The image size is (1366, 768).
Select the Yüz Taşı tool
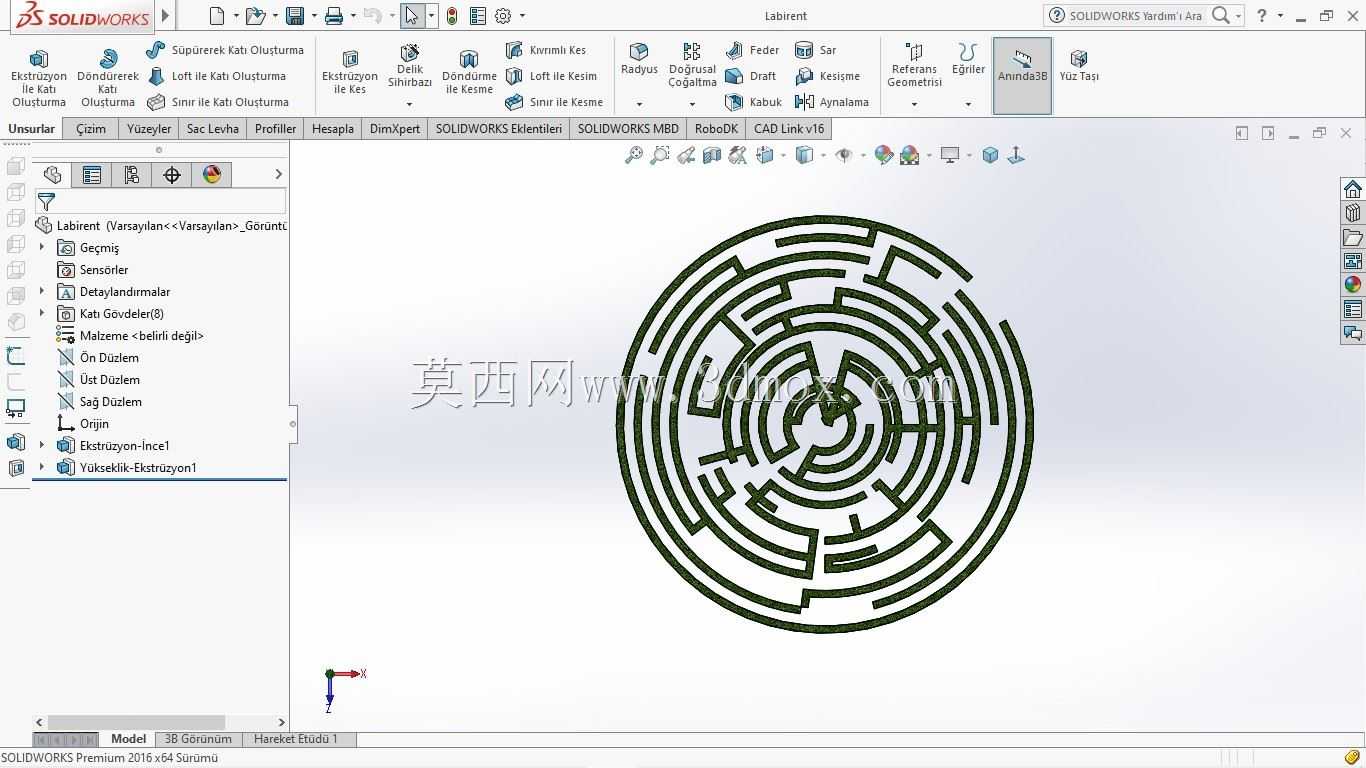(1079, 65)
